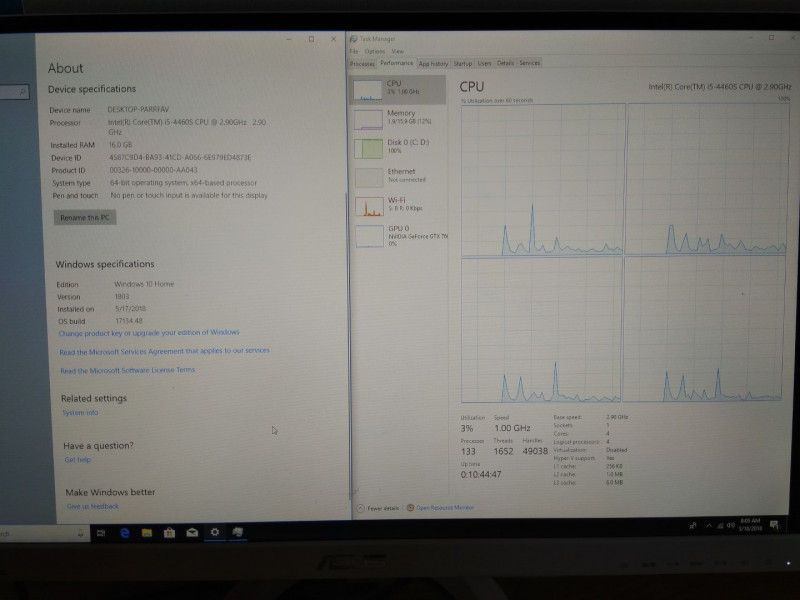The width and height of the screenshot is (800, 600).
Task: Open the Services tab
Action: [530, 63]
